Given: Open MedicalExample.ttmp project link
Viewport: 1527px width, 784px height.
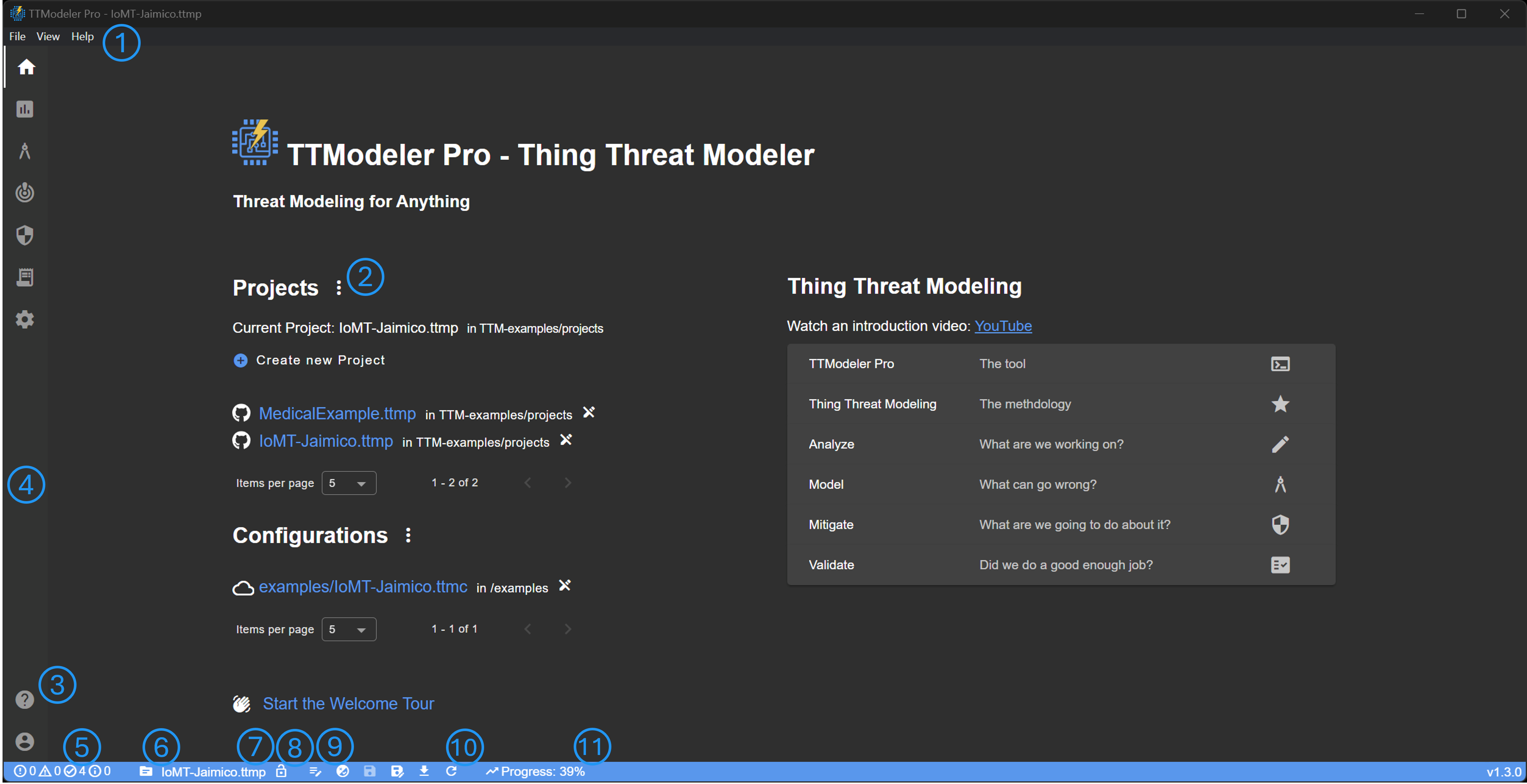Looking at the screenshot, I should point(337,414).
